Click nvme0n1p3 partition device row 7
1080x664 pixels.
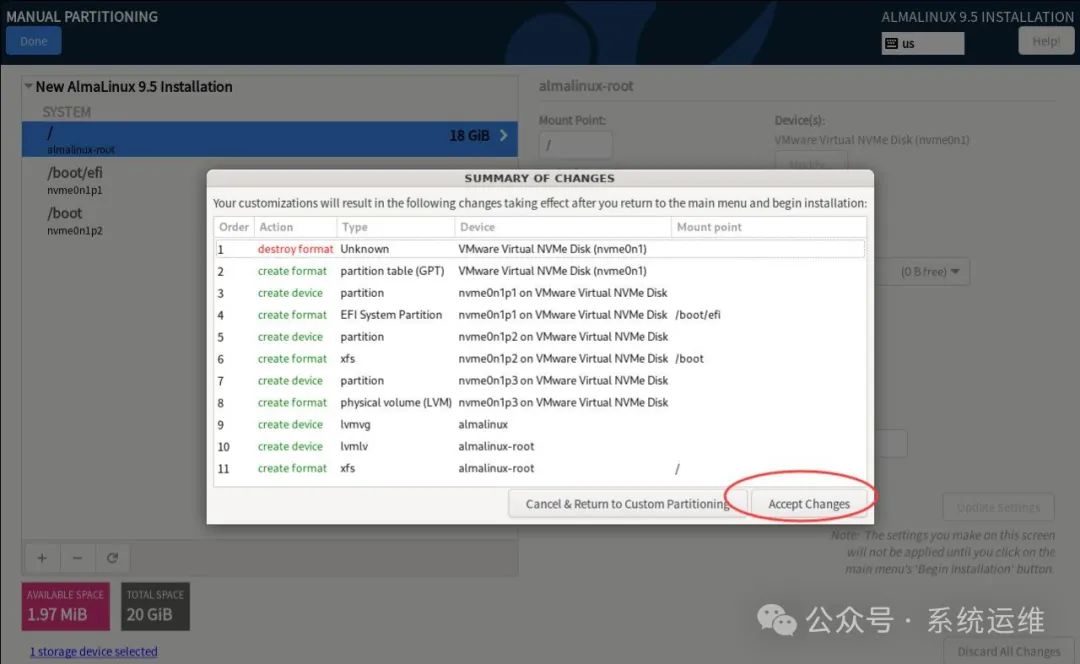point(539,380)
